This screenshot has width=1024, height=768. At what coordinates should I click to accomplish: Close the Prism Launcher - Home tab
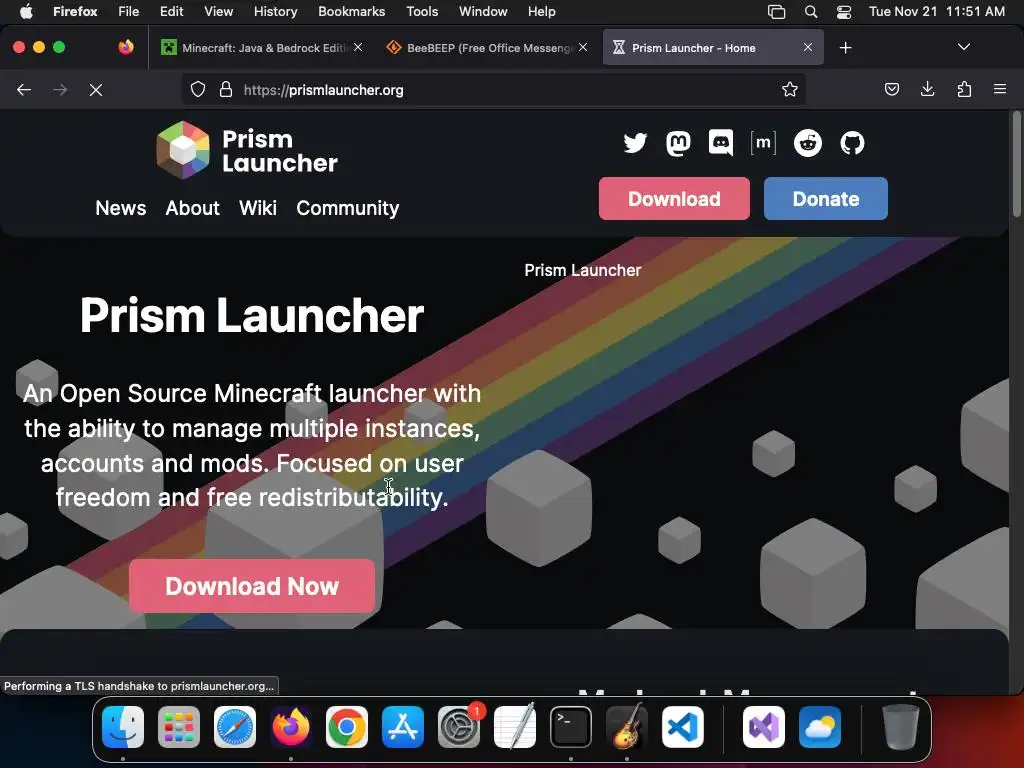(808, 47)
